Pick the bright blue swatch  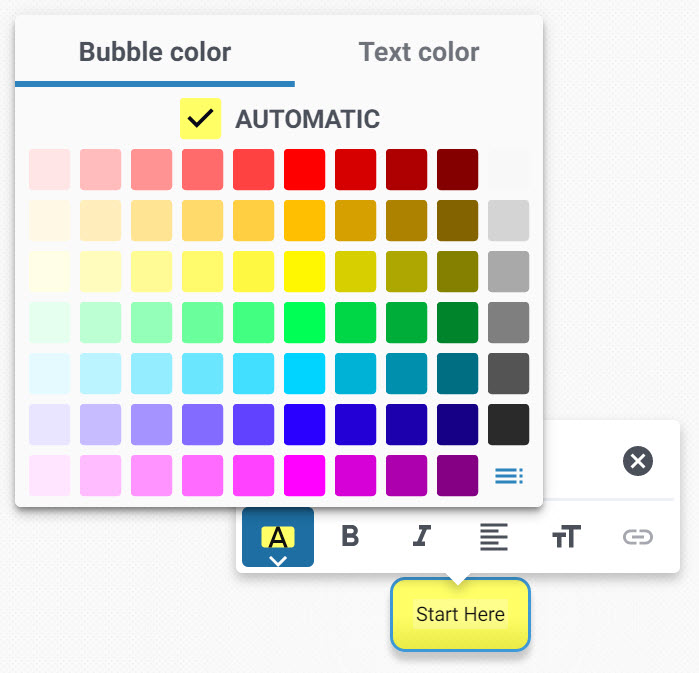pyautogui.click(x=304, y=424)
